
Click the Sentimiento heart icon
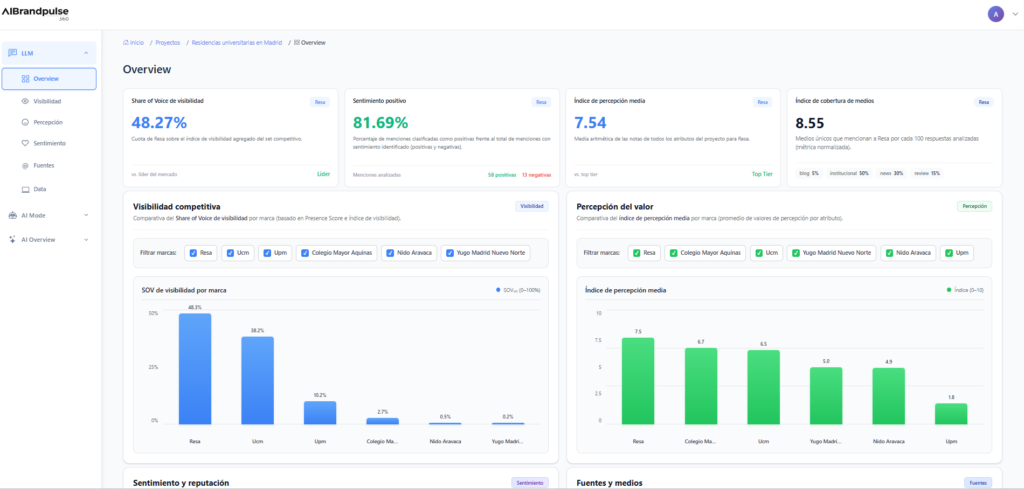click(25, 144)
